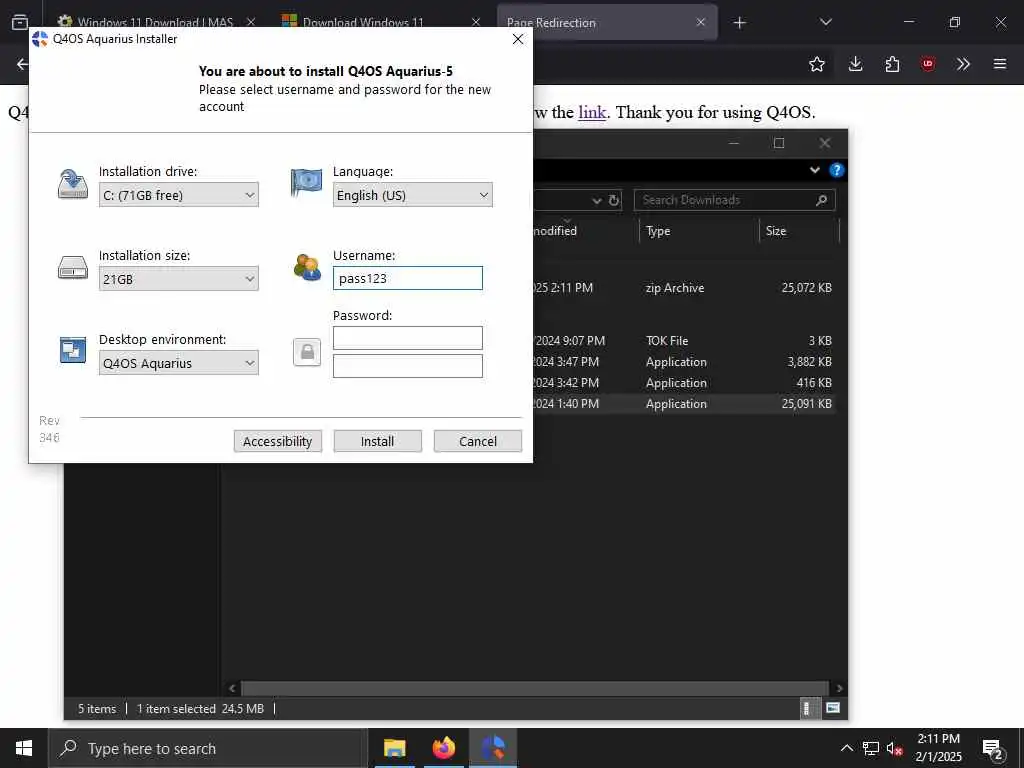Click the Search Downloads box in Explorer
1024x768 pixels.
coord(734,200)
